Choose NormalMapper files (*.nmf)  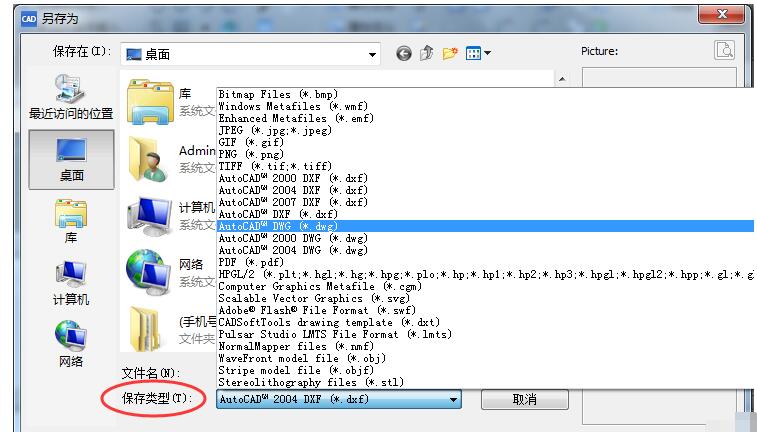point(485,346)
